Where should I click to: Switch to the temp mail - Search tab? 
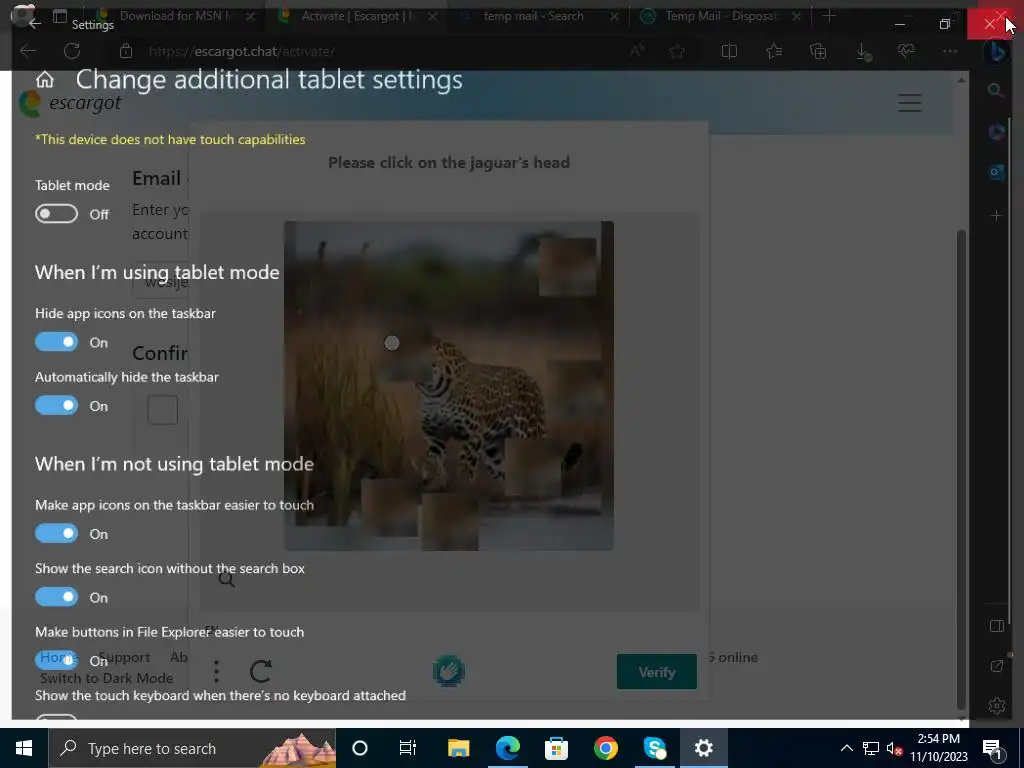coord(532,16)
